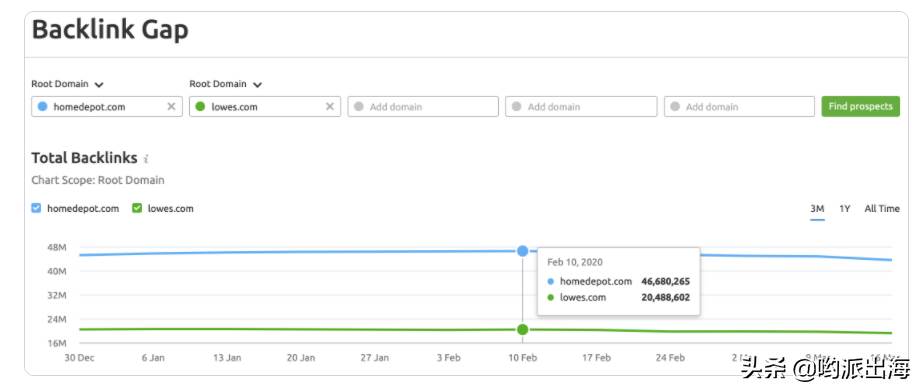Click the 13 Jan x-axis label

[x=227, y=357]
